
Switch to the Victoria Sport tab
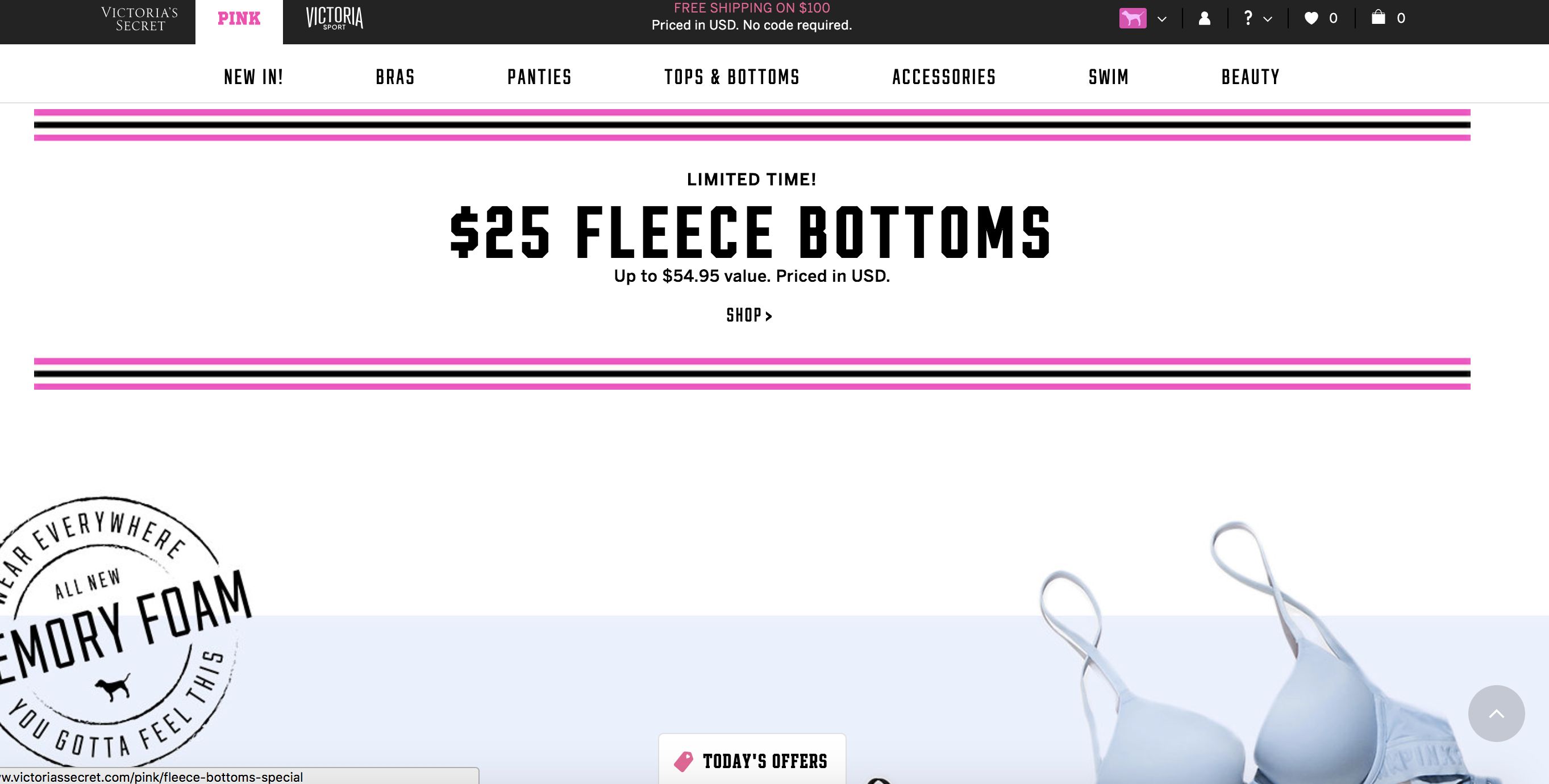coord(334,19)
